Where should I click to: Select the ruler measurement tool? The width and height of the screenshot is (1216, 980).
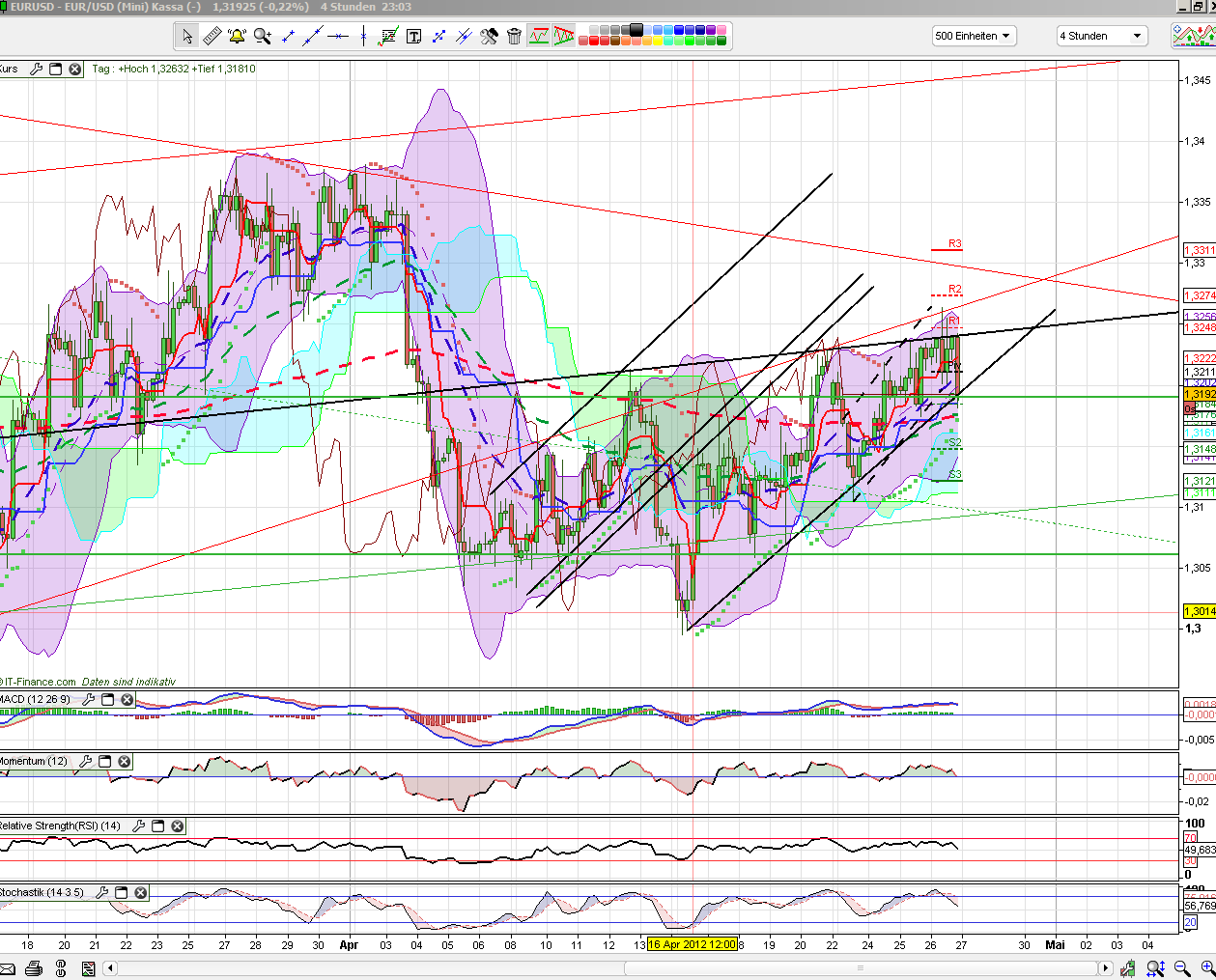coord(212,36)
